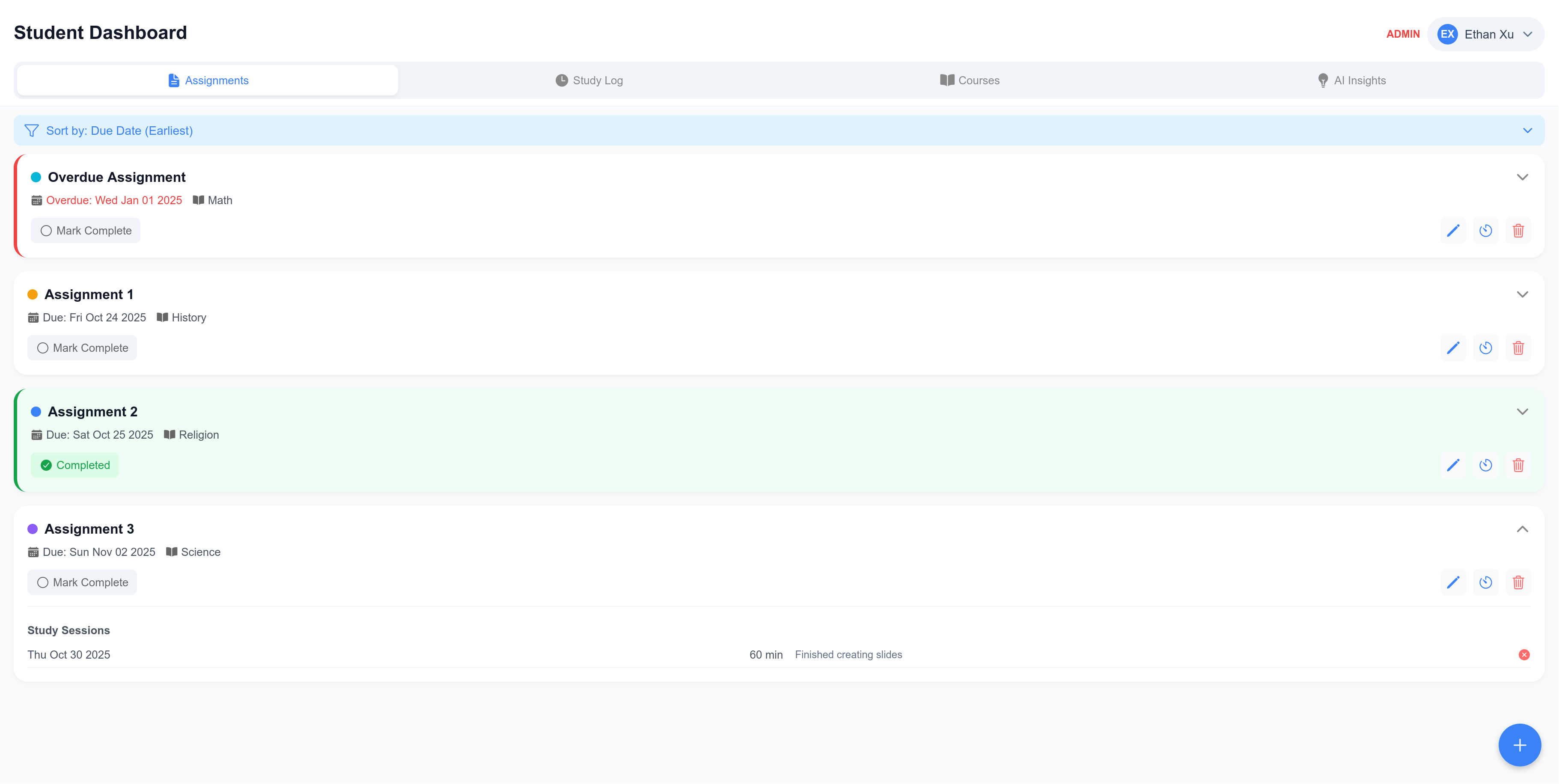Expand the Overdue Assignment card
1559x784 pixels.
point(1523,177)
